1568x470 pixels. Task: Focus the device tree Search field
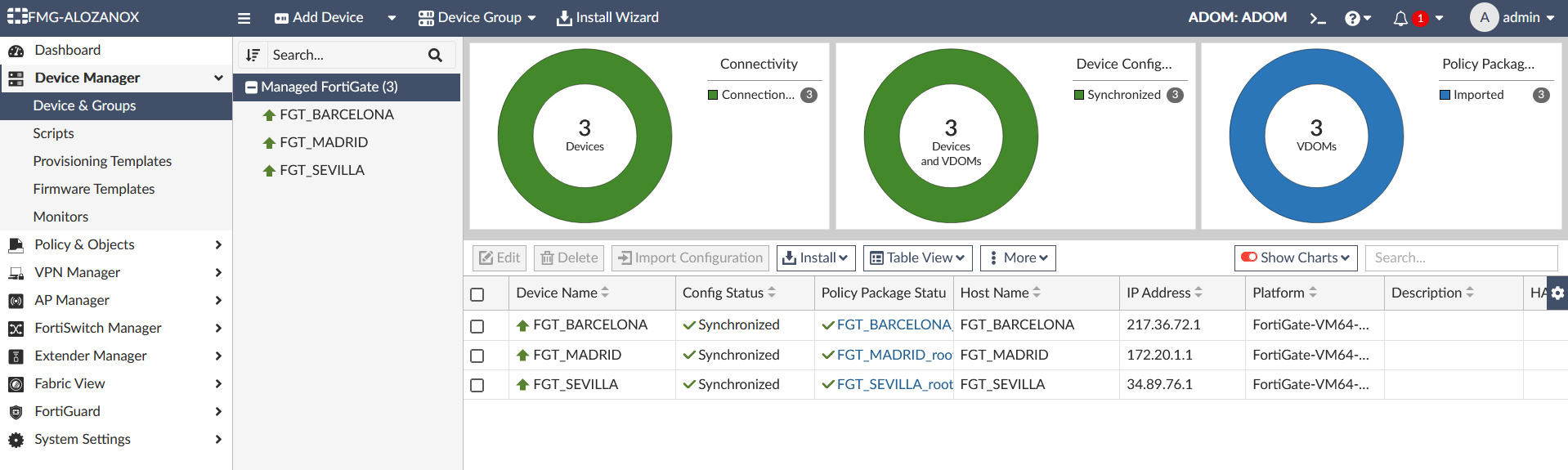coord(347,55)
